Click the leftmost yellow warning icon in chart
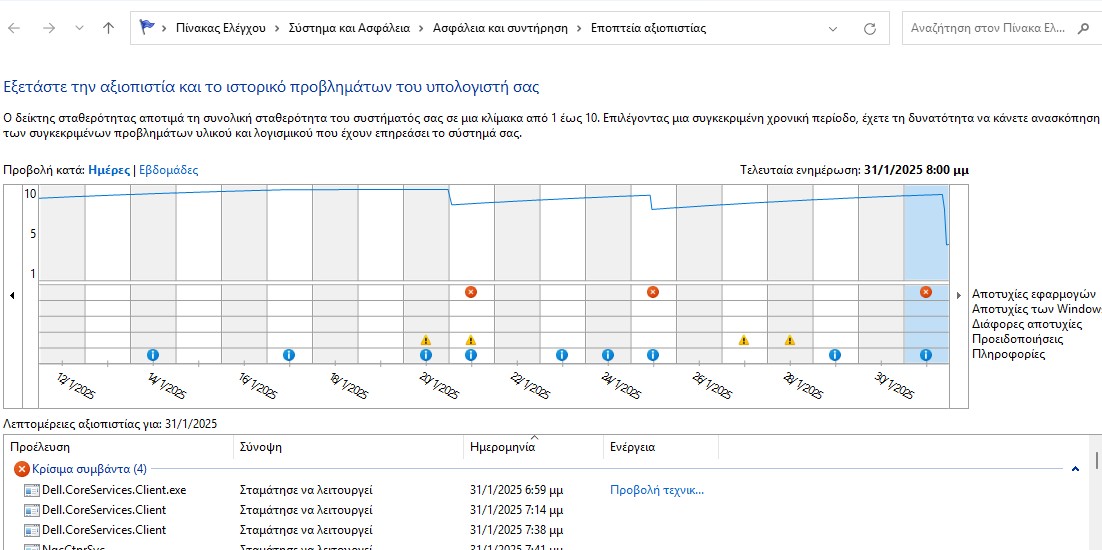The width and height of the screenshot is (1102, 550). click(426, 340)
